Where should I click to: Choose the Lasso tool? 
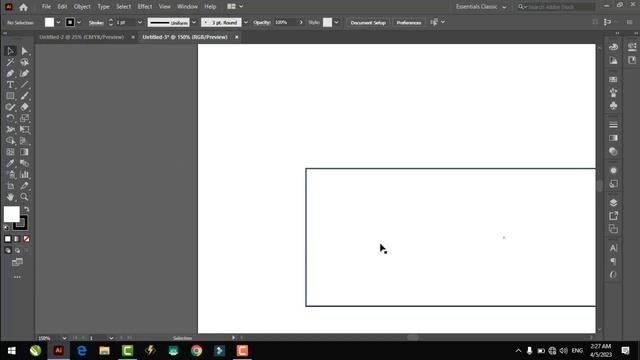click(x=24, y=62)
